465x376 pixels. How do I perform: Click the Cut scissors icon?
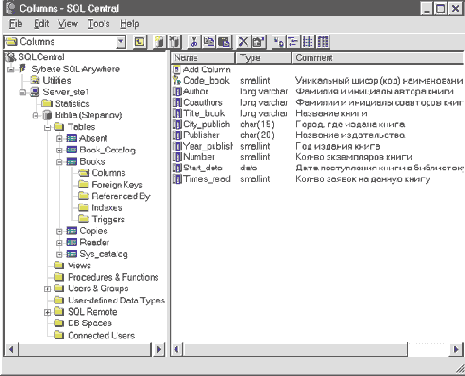click(194, 42)
